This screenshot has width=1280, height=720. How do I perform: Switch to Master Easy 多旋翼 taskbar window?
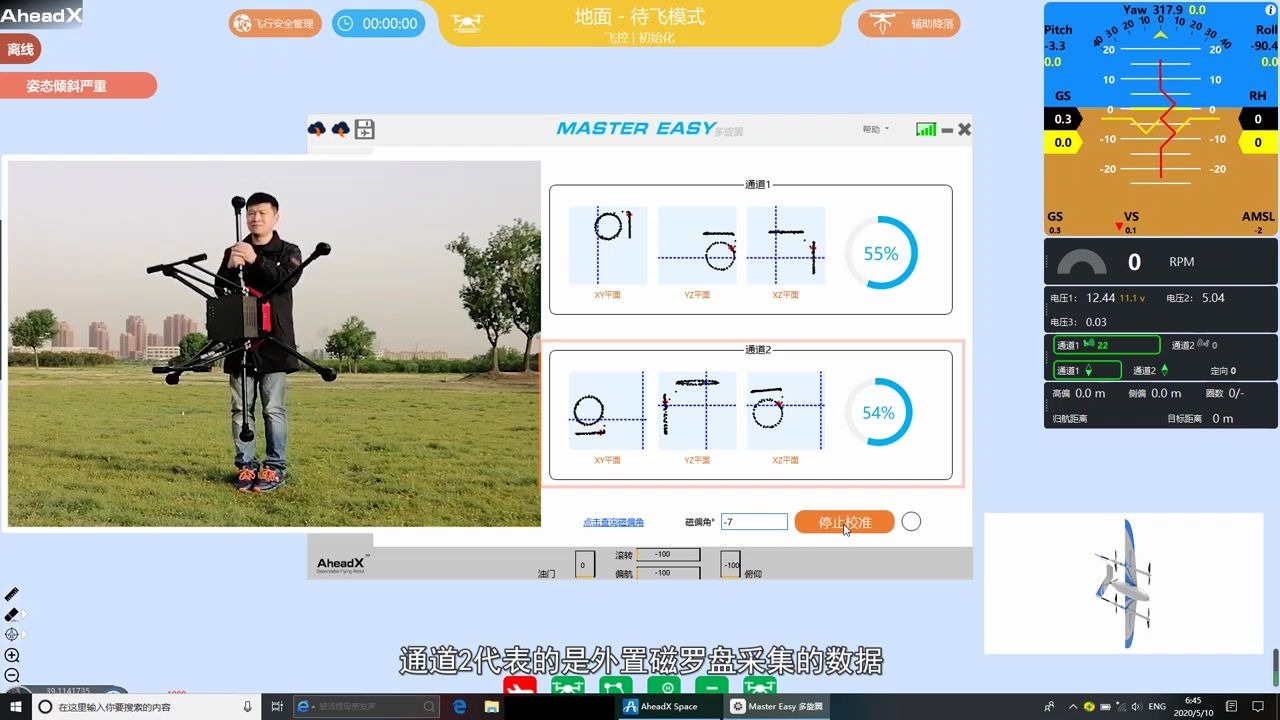[776, 707]
